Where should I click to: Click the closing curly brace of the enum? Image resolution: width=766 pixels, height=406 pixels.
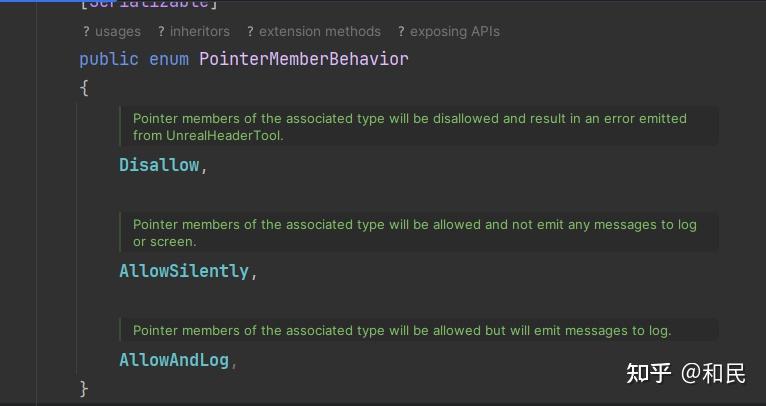tap(85, 388)
